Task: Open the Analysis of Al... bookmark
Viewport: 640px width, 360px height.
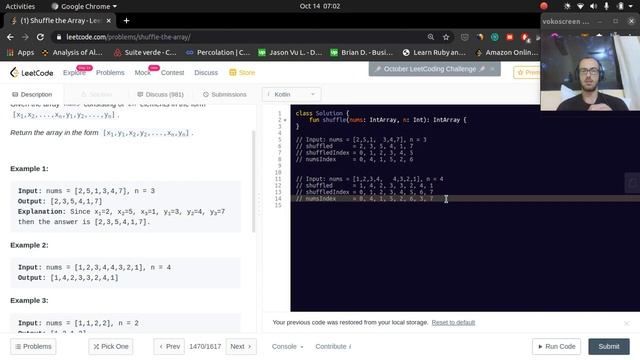Action: coord(72,53)
